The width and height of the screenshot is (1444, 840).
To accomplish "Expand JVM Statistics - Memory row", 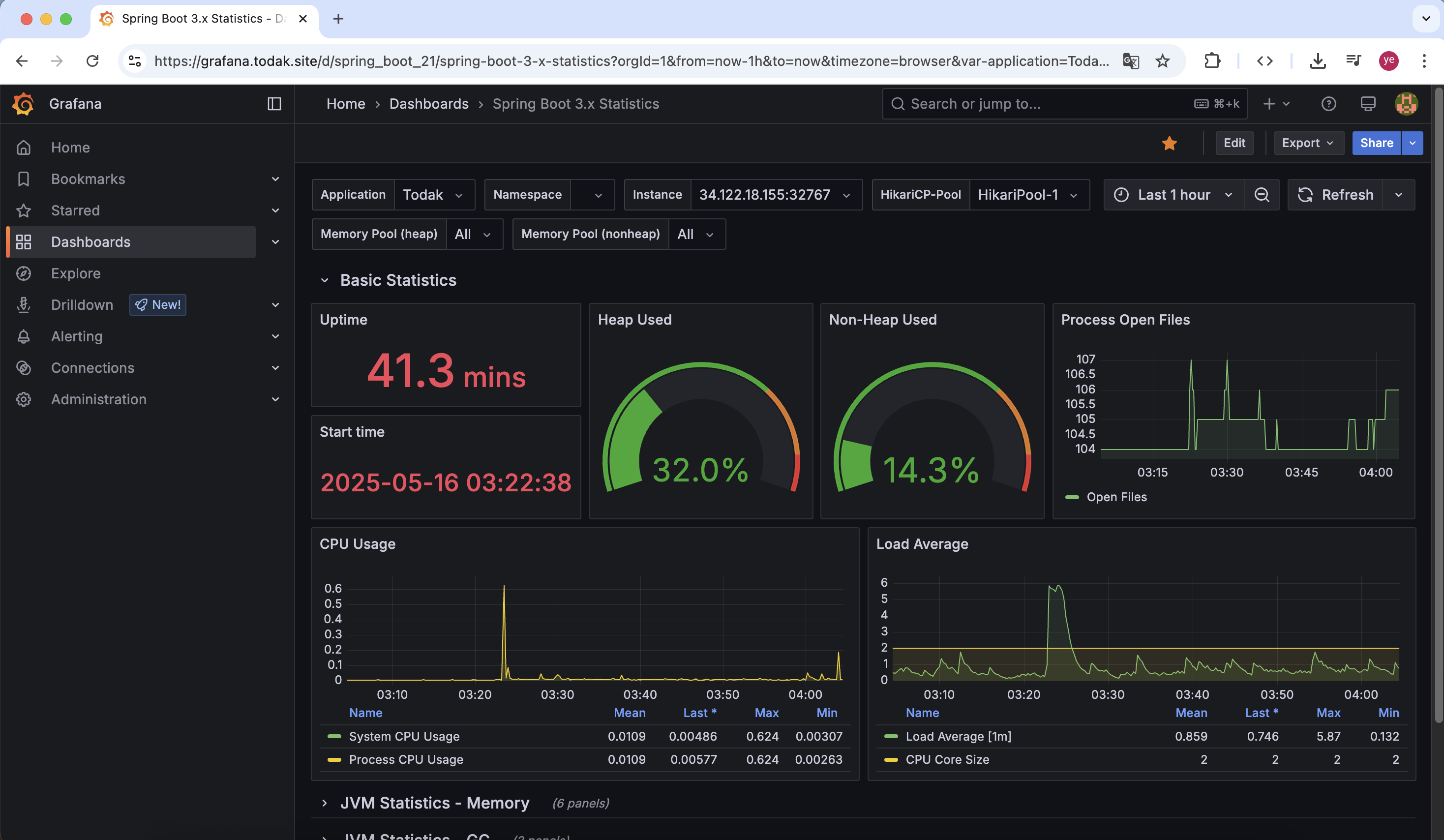I will point(434,803).
